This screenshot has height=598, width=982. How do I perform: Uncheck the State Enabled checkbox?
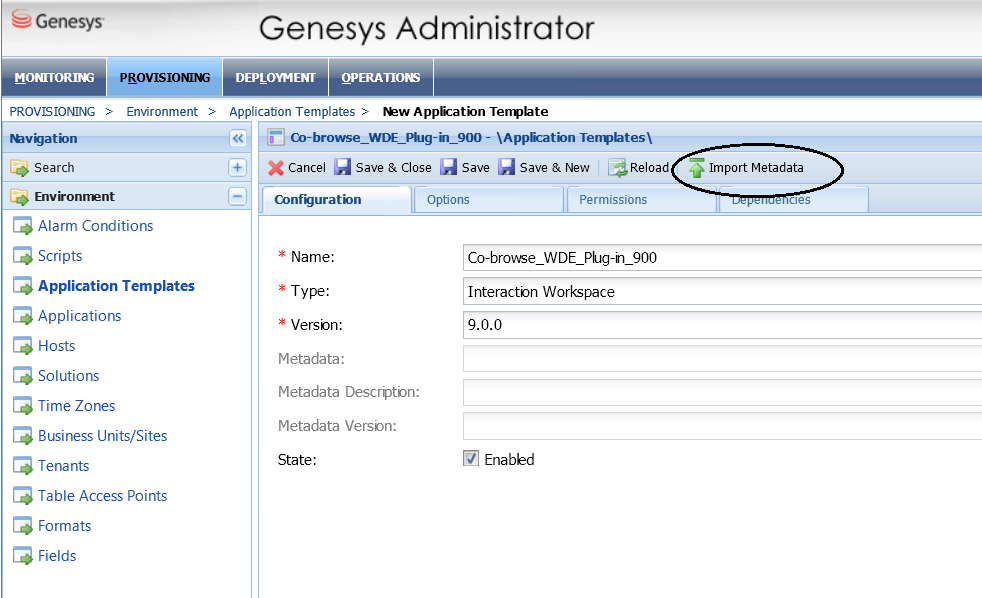(x=471, y=459)
